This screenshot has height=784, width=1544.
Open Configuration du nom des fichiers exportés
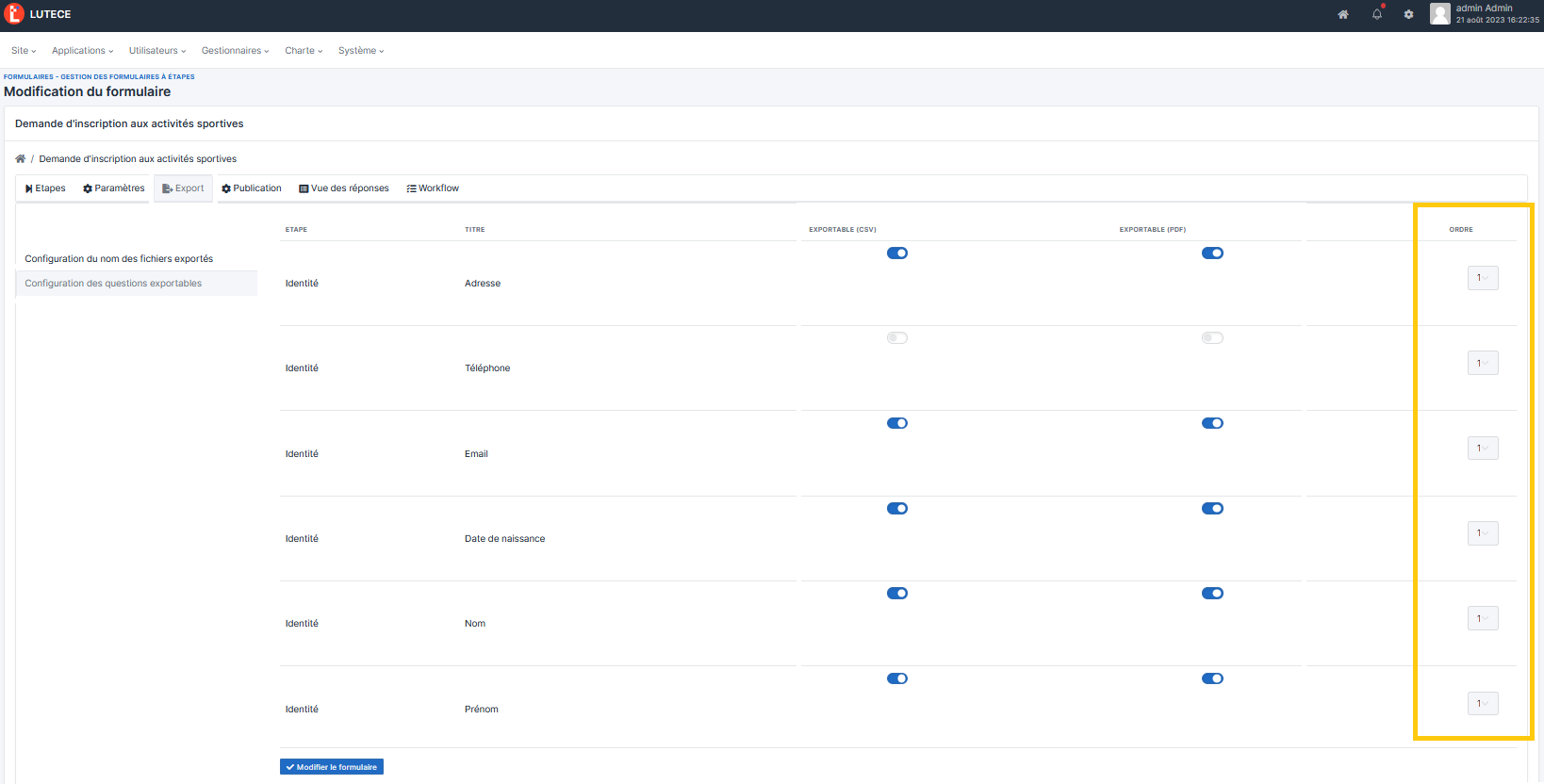[119, 259]
